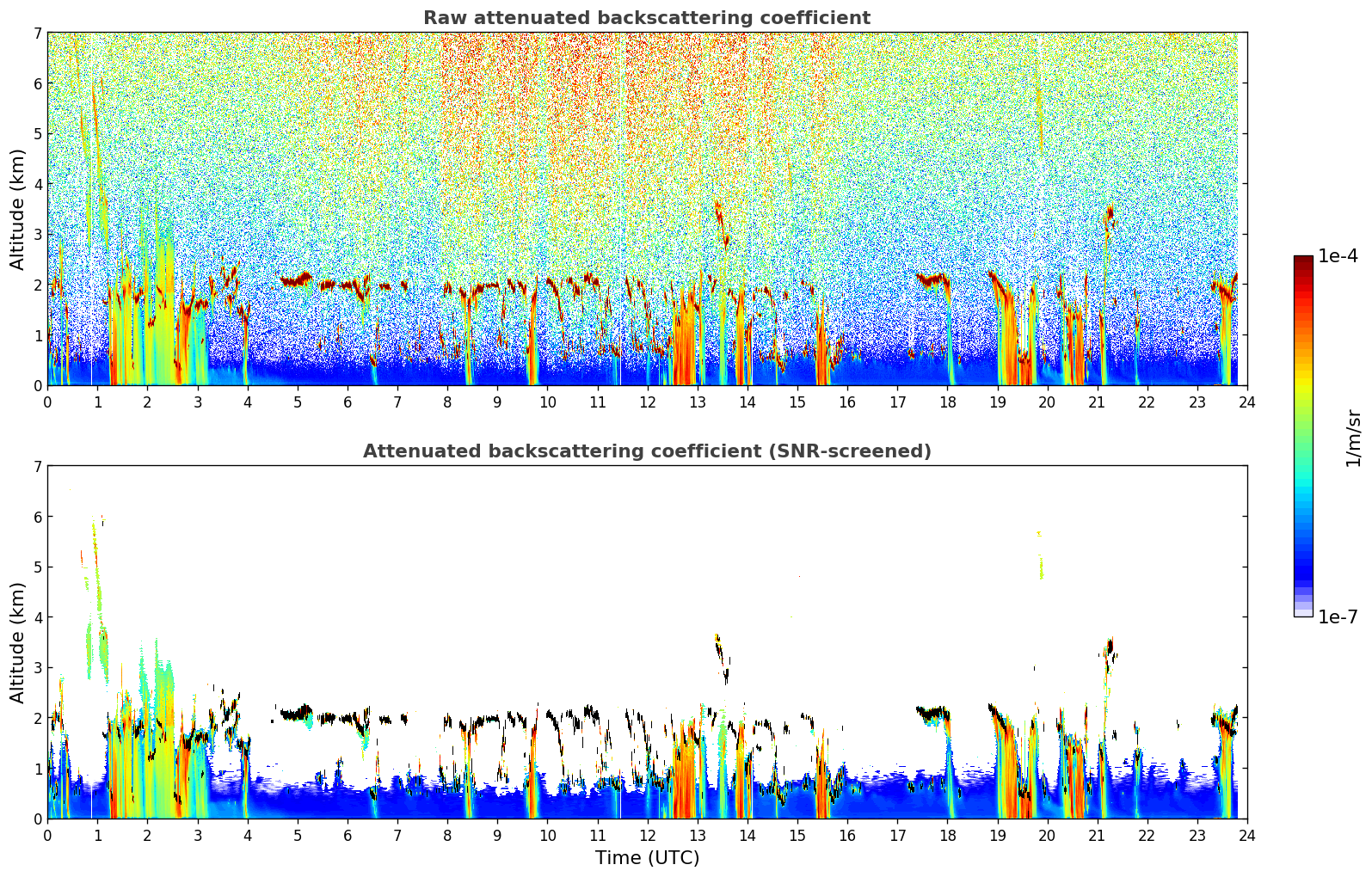Click time tick "15" under the raw plot

pos(797,402)
